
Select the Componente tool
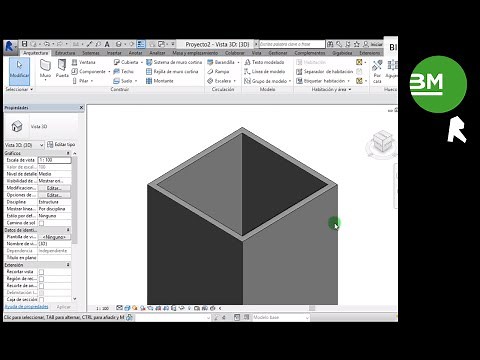coord(89,71)
